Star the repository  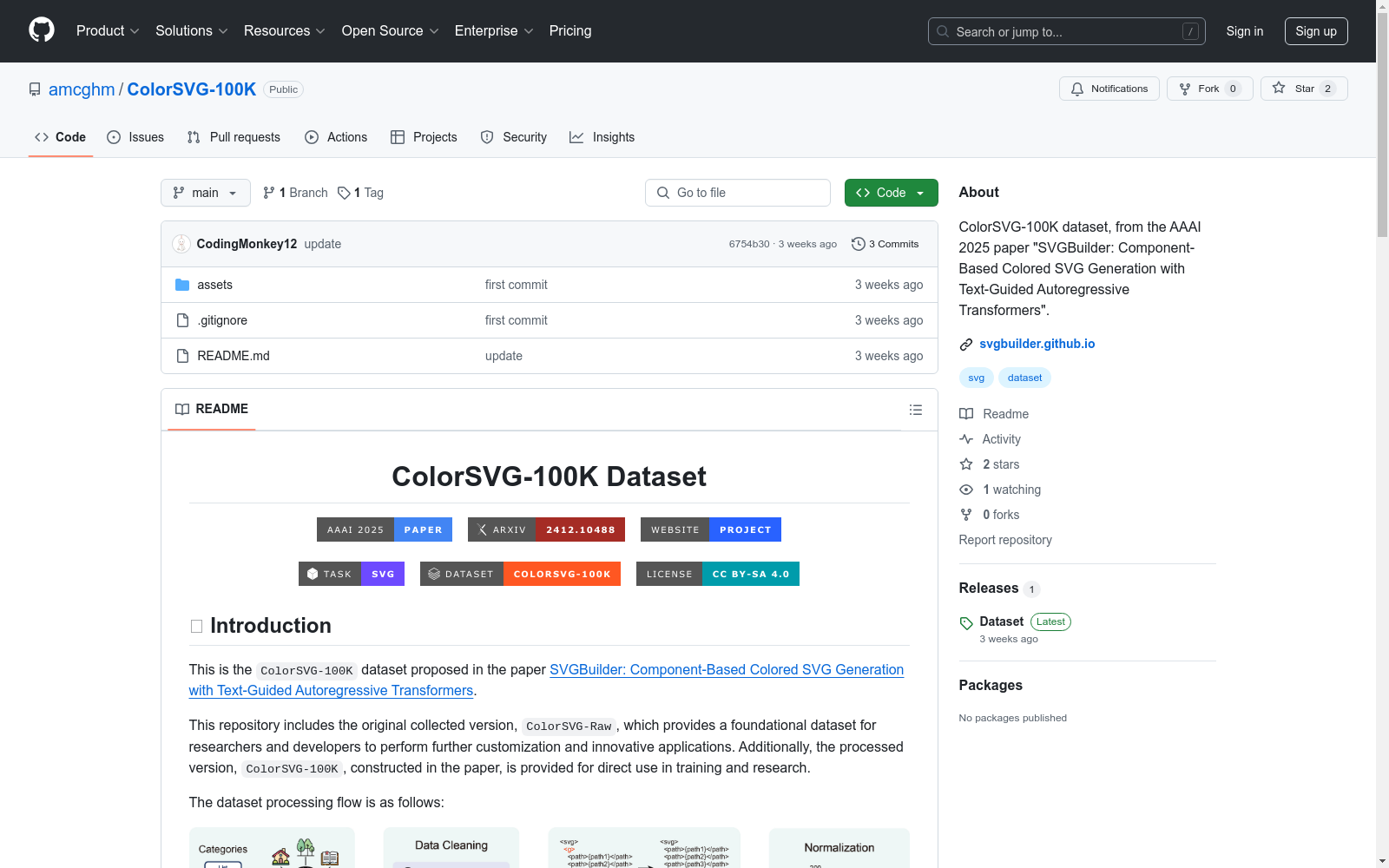click(1304, 89)
